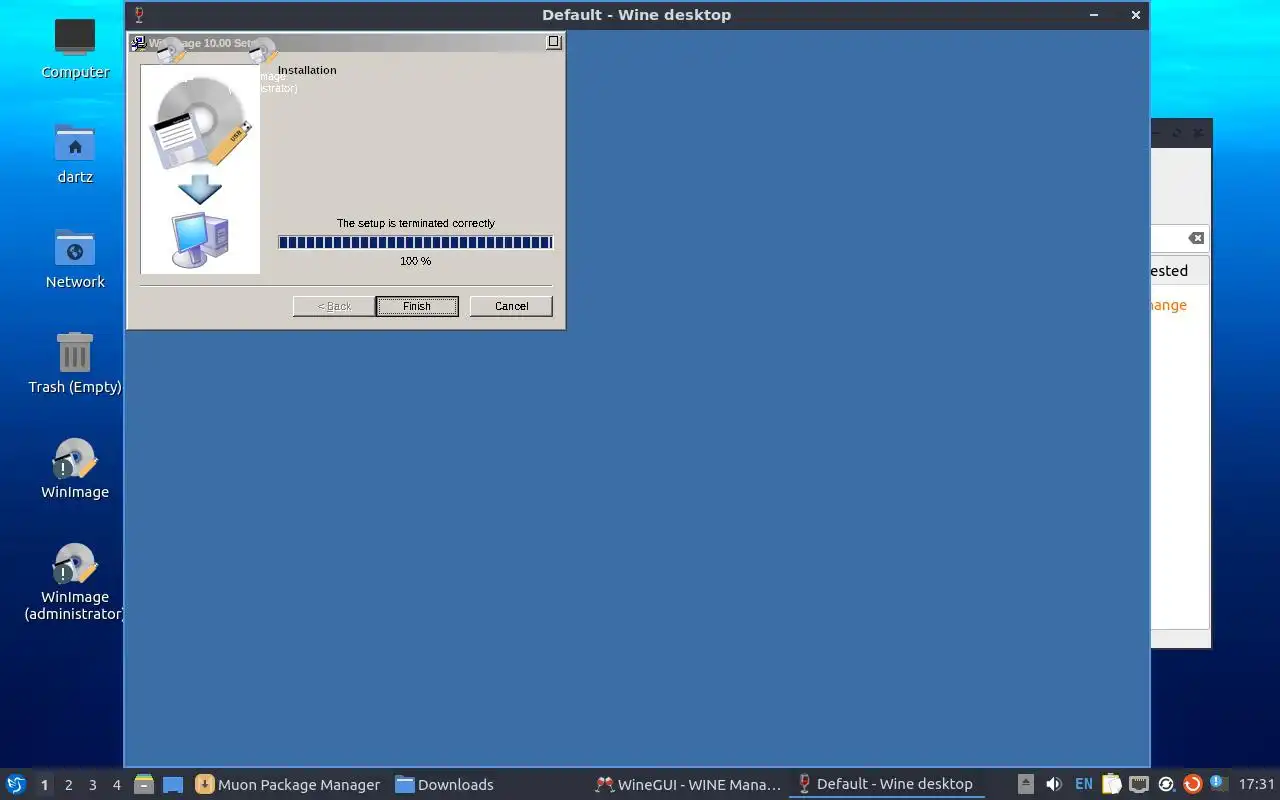Viewport: 1280px width, 800px height.
Task: Open the application menu bird icon
Action: tap(15, 784)
